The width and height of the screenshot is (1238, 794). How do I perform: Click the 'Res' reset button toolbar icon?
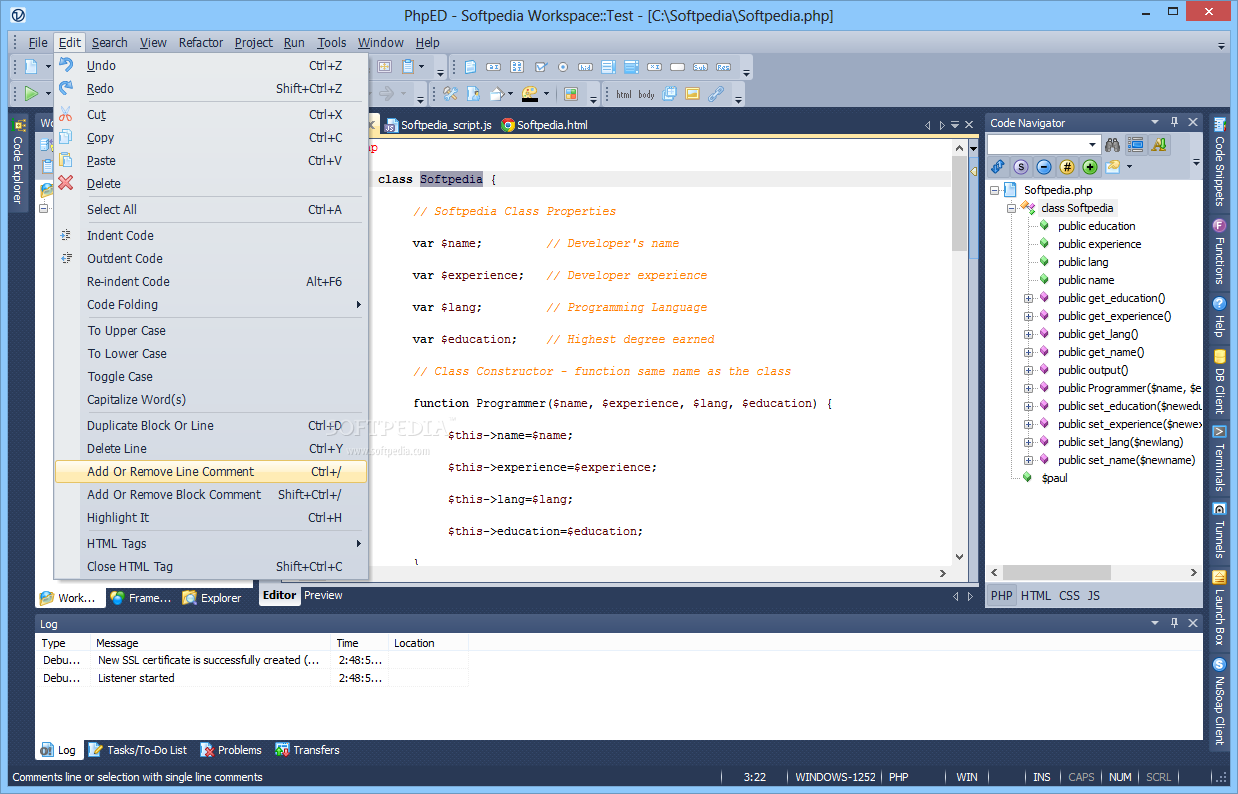723,67
